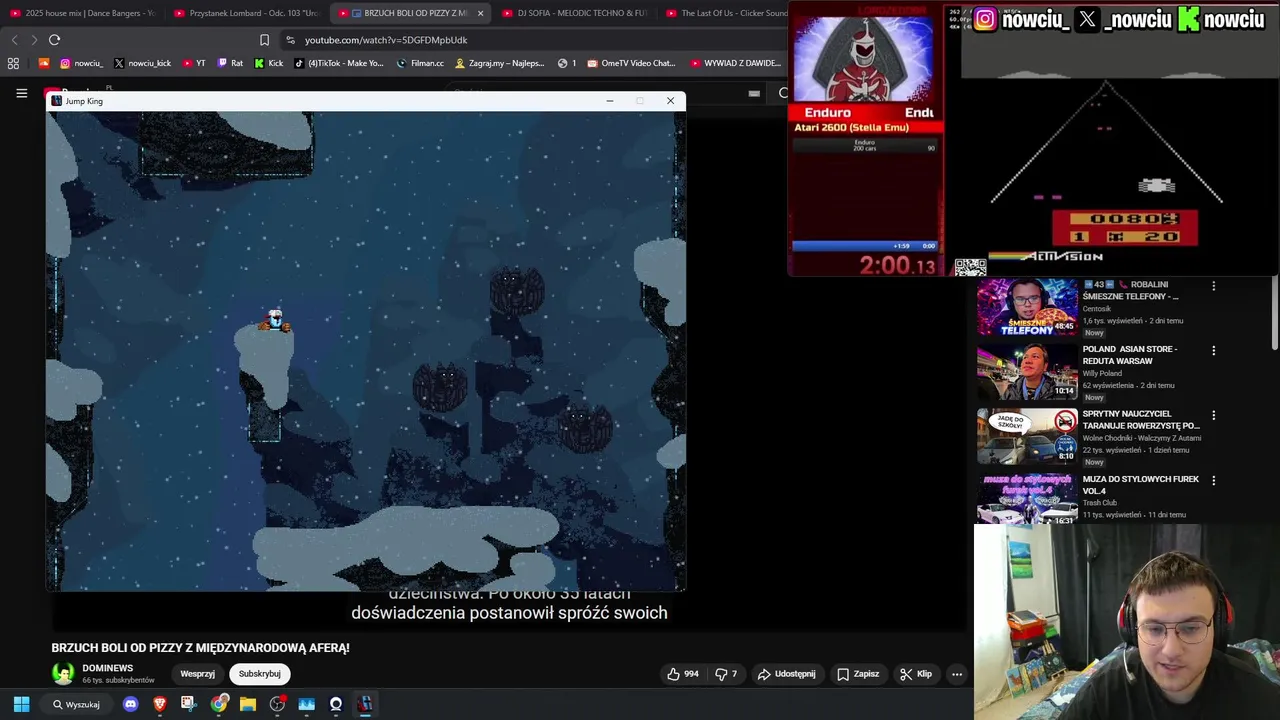
Task: Open the Kick bookmark
Action: pos(269,63)
